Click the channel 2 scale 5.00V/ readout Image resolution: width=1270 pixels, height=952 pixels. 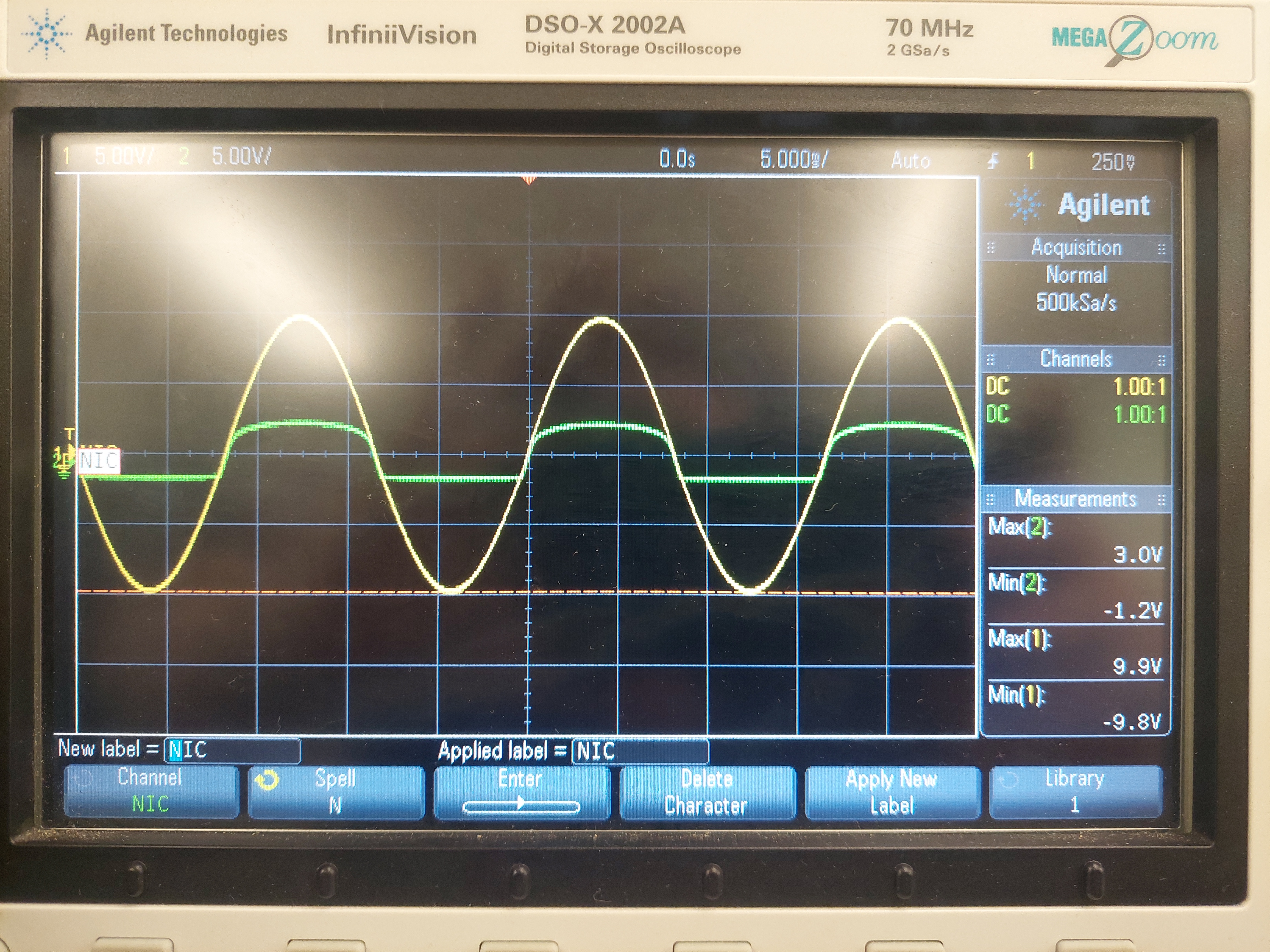pos(242,156)
